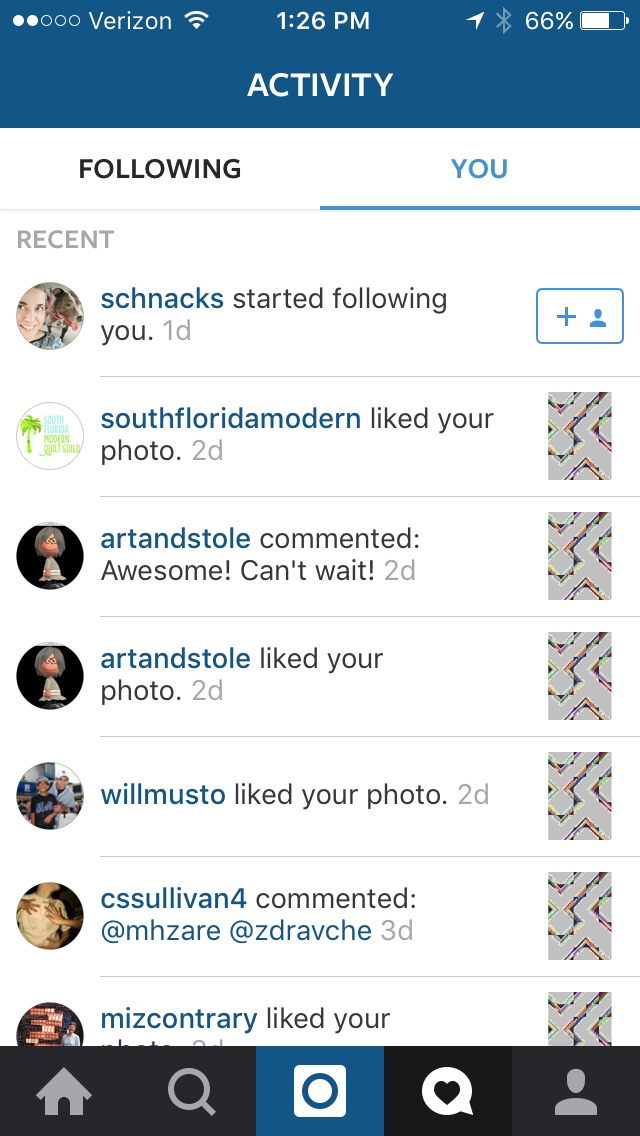
Task: Tap the center Camera icon
Action: 320,1091
